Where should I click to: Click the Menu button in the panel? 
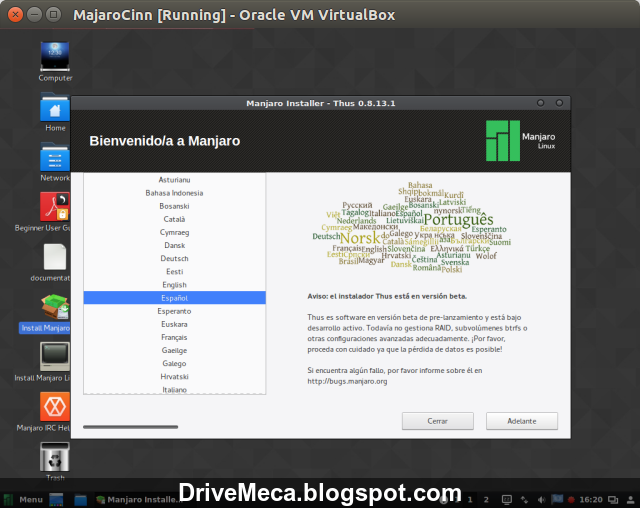point(24,499)
